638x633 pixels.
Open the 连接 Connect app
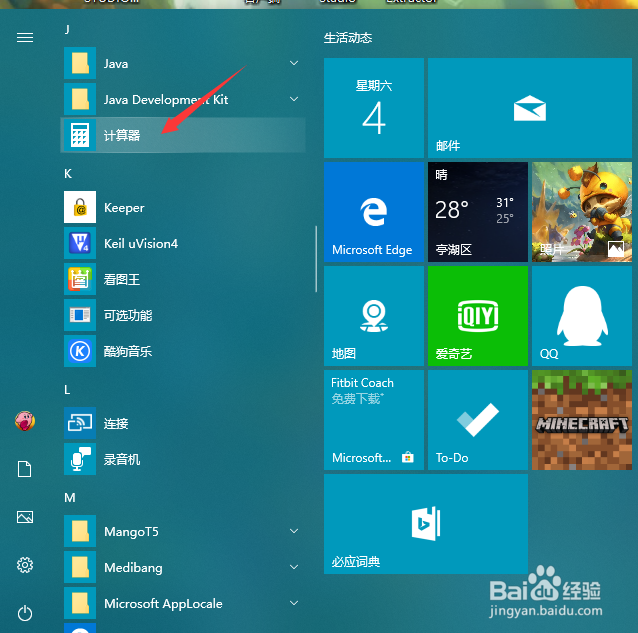[x=183, y=423]
